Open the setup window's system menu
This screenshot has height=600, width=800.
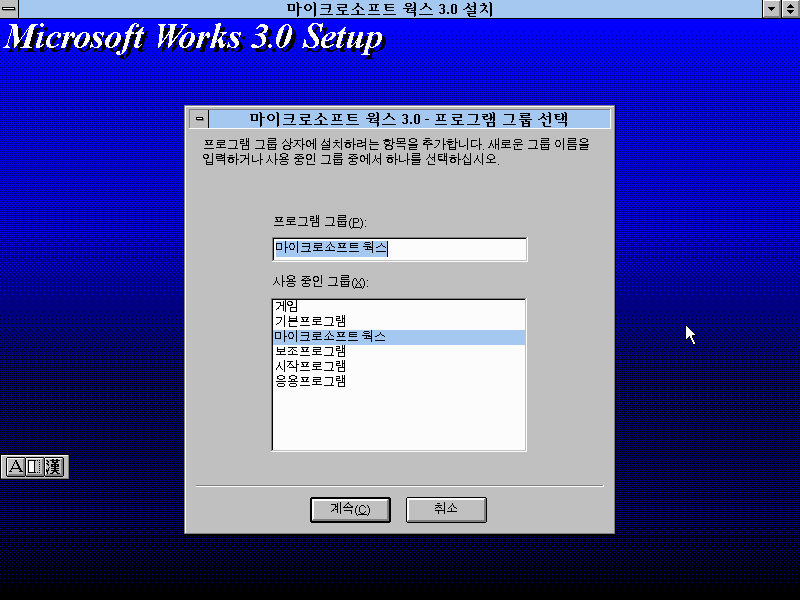[9, 9]
